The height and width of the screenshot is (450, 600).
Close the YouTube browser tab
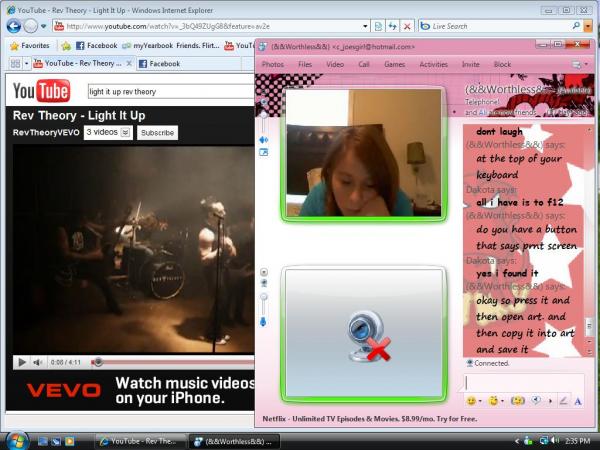pyautogui.click(x=129, y=64)
